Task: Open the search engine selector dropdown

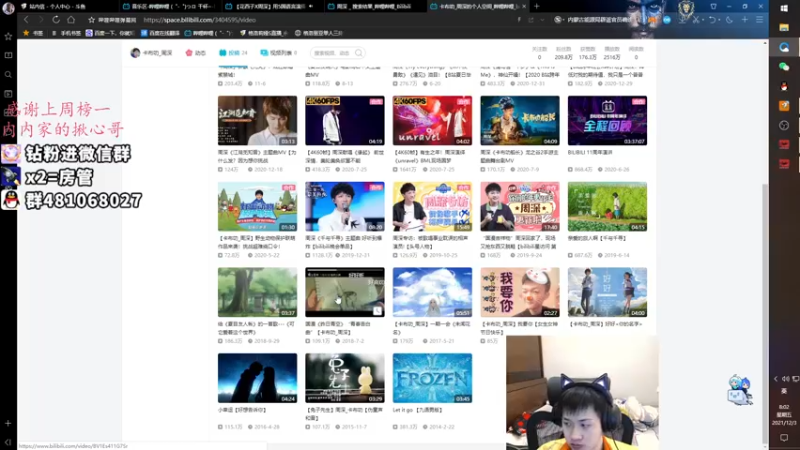Action: (x=558, y=19)
